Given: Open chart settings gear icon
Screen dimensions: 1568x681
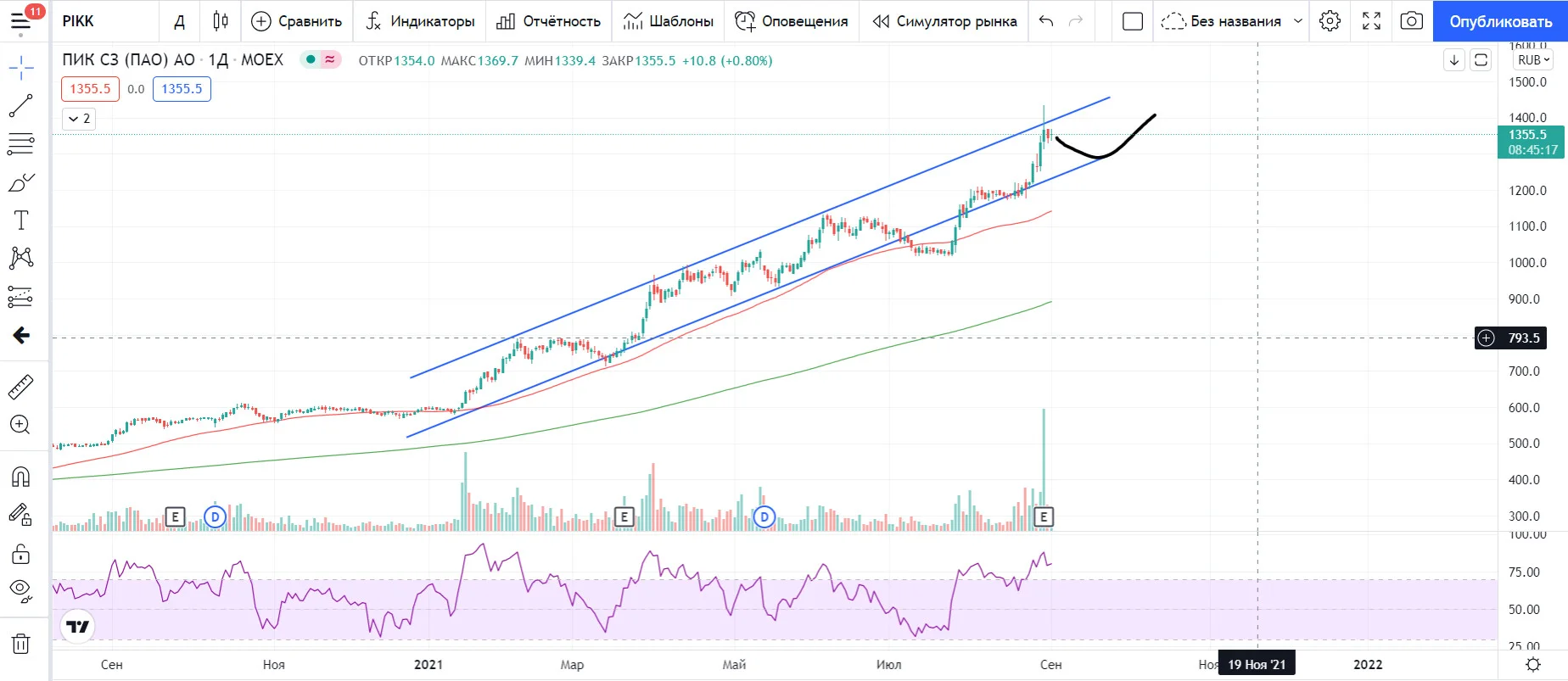Looking at the screenshot, I should (1330, 21).
